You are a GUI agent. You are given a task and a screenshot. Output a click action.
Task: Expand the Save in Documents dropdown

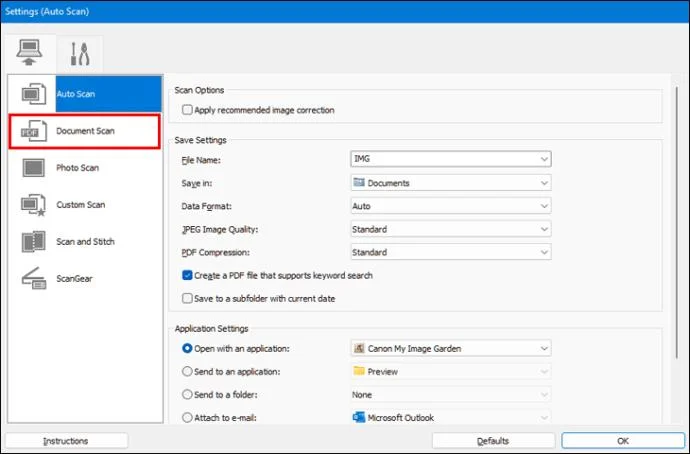click(x=451, y=183)
